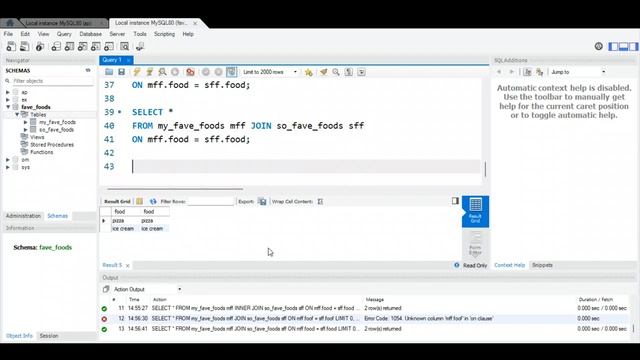Toggle autocommit mode button
This screenshot has height=360, width=640.
click(x=231, y=72)
